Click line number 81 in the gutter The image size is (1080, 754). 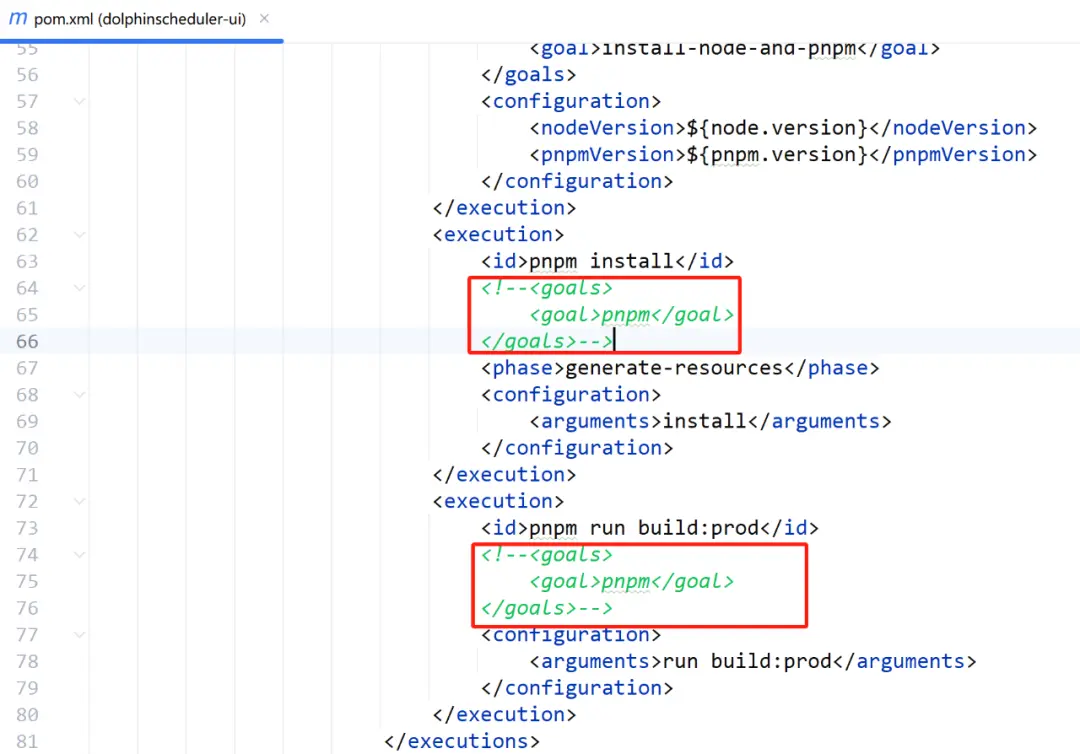[27, 741]
